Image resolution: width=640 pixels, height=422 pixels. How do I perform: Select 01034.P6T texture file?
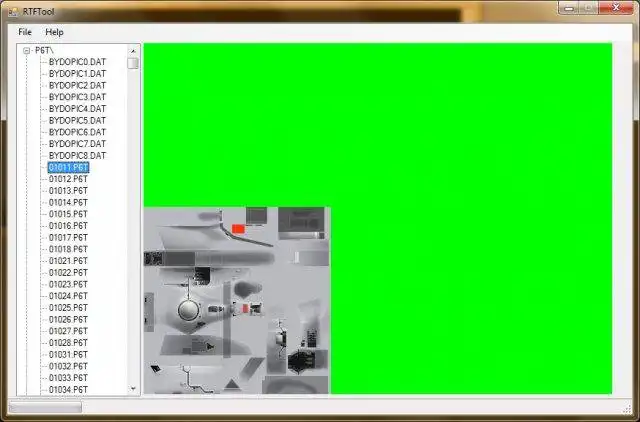click(68, 390)
